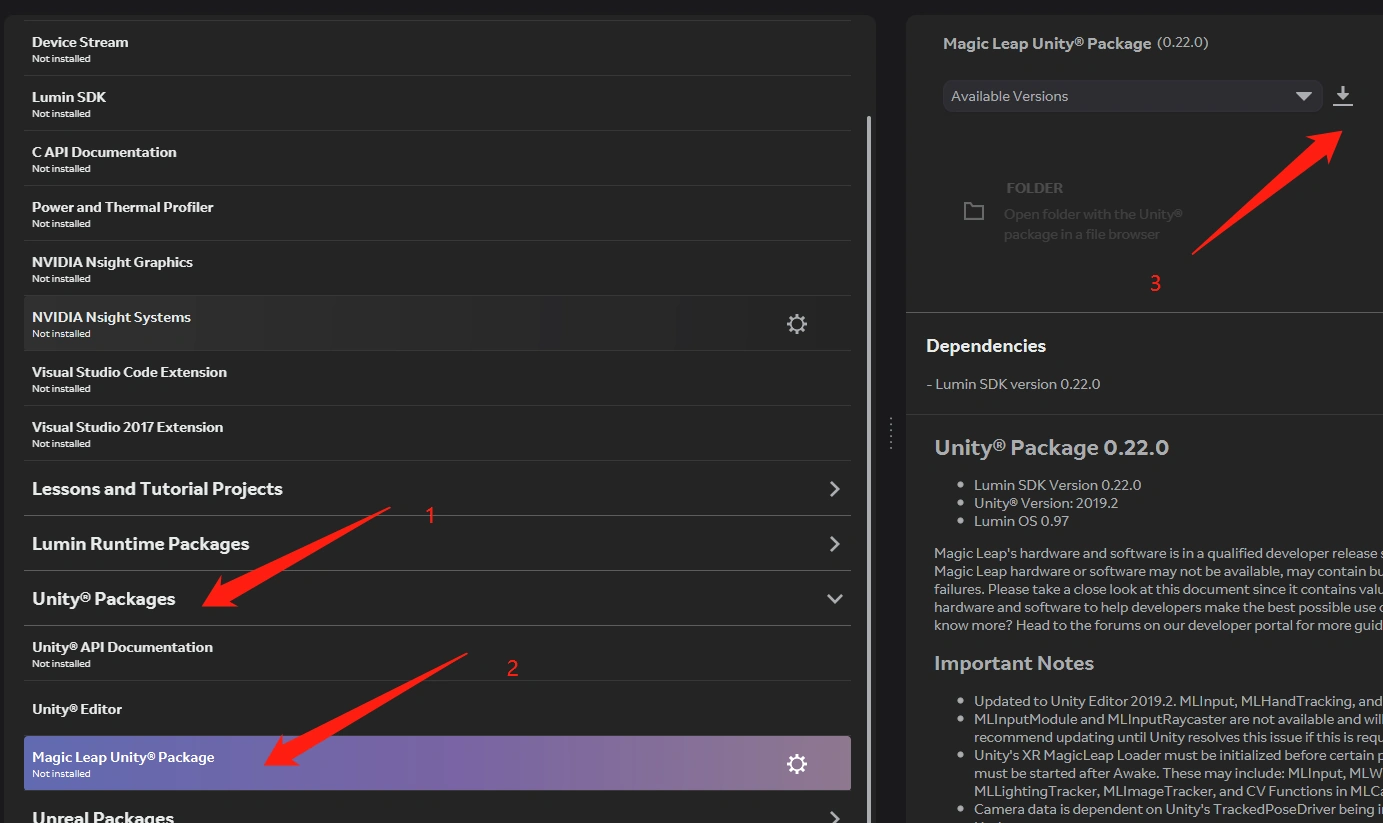Click the package list vertical scrollbar

[868, 400]
